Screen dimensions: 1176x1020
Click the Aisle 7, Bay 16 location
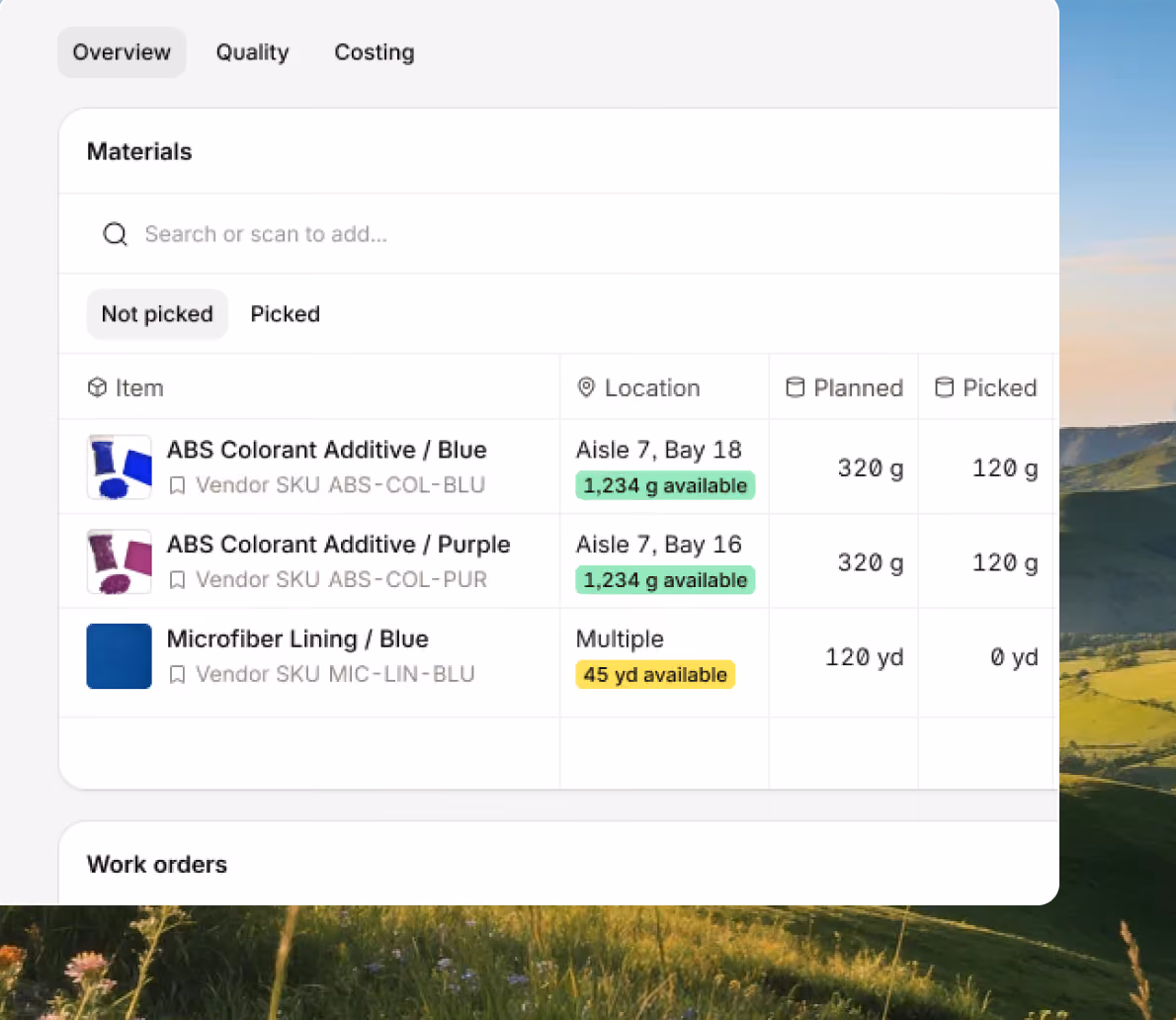(x=658, y=545)
